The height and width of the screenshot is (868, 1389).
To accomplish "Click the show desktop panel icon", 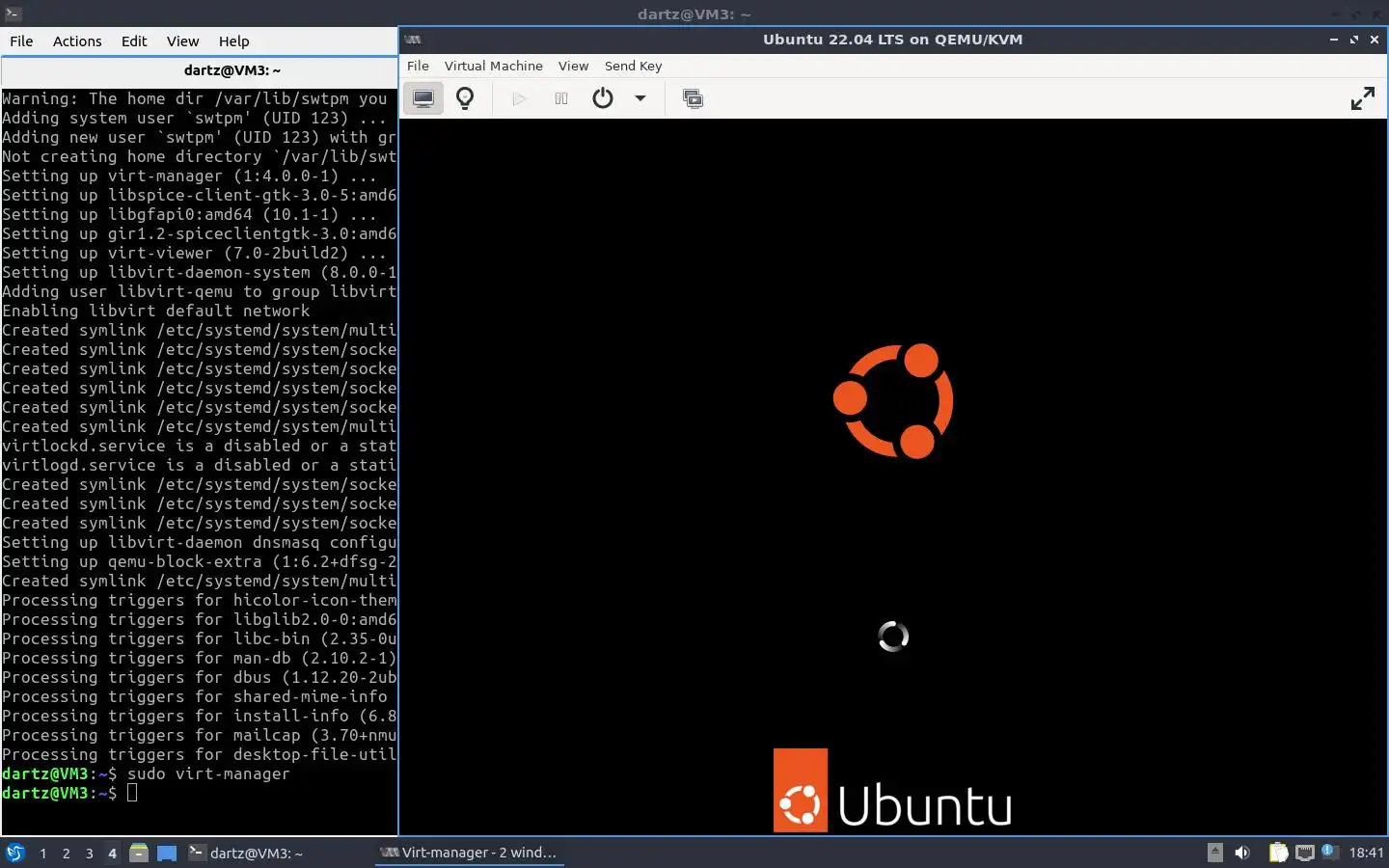I will pyautogui.click(x=167, y=853).
